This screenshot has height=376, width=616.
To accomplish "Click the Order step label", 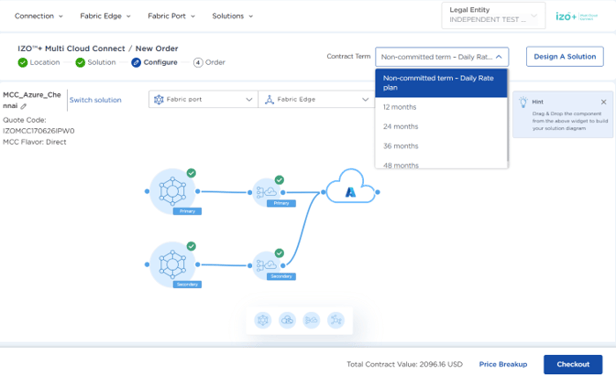I will [x=215, y=62].
